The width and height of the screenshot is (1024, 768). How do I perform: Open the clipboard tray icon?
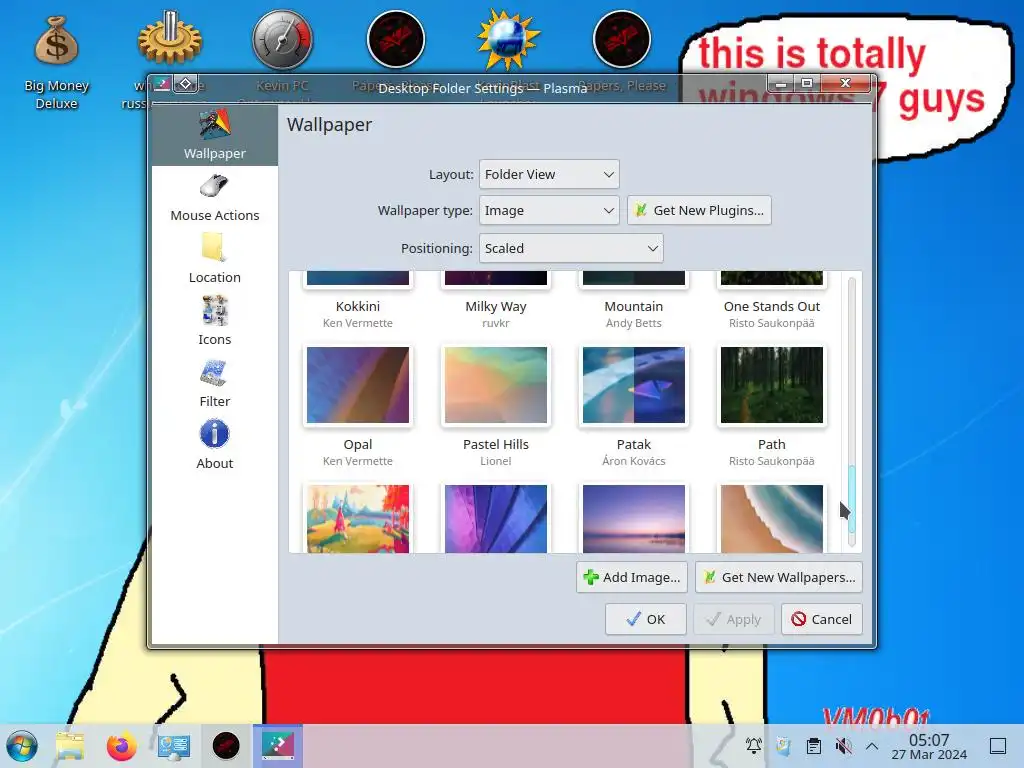tap(814, 746)
